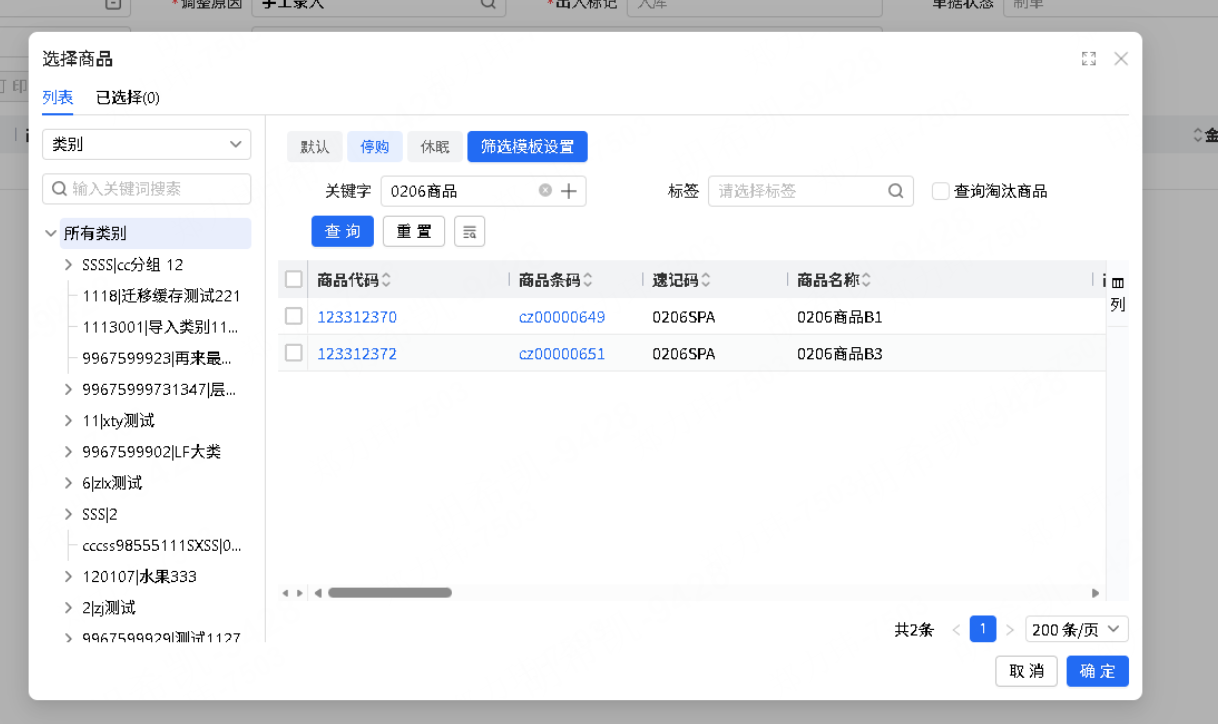1218x724 pixels.
Task: Open product code link 123312372
Action: point(357,354)
